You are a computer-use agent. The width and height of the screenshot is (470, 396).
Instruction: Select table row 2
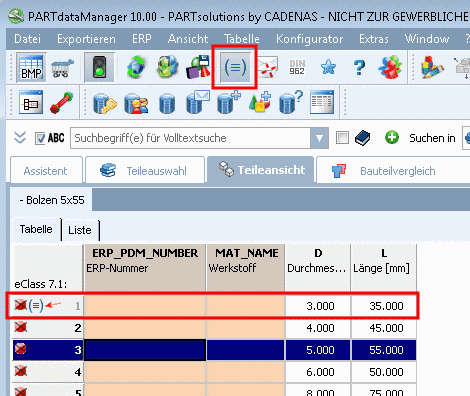pyautogui.click(x=214, y=328)
